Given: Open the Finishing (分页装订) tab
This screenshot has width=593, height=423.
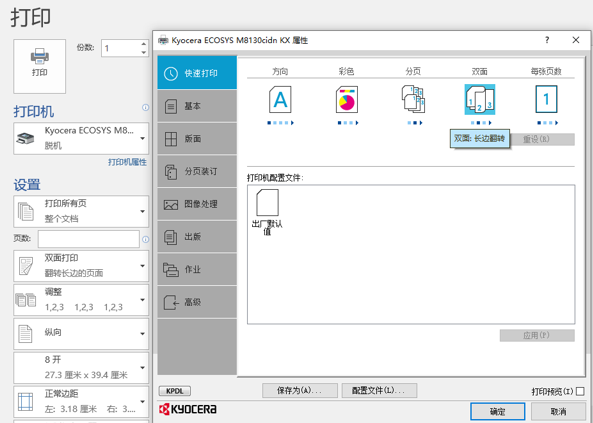Looking at the screenshot, I should tap(197, 171).
